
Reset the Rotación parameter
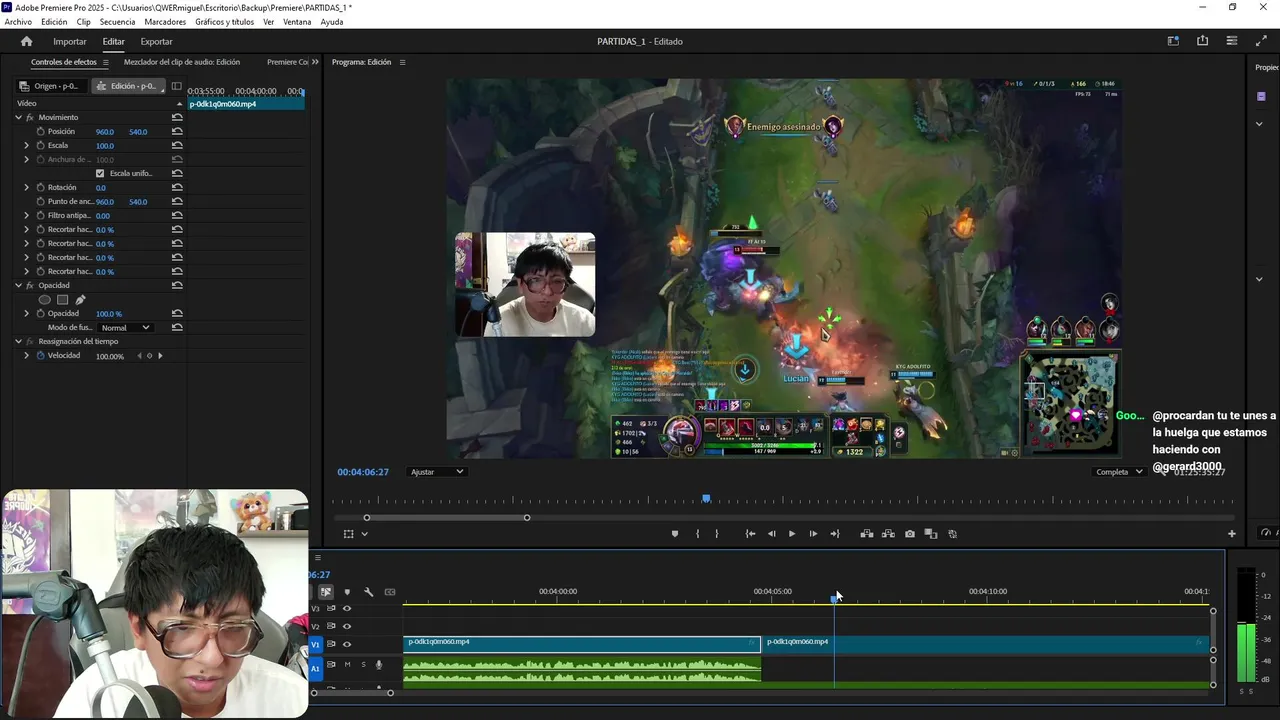point(177,187)
